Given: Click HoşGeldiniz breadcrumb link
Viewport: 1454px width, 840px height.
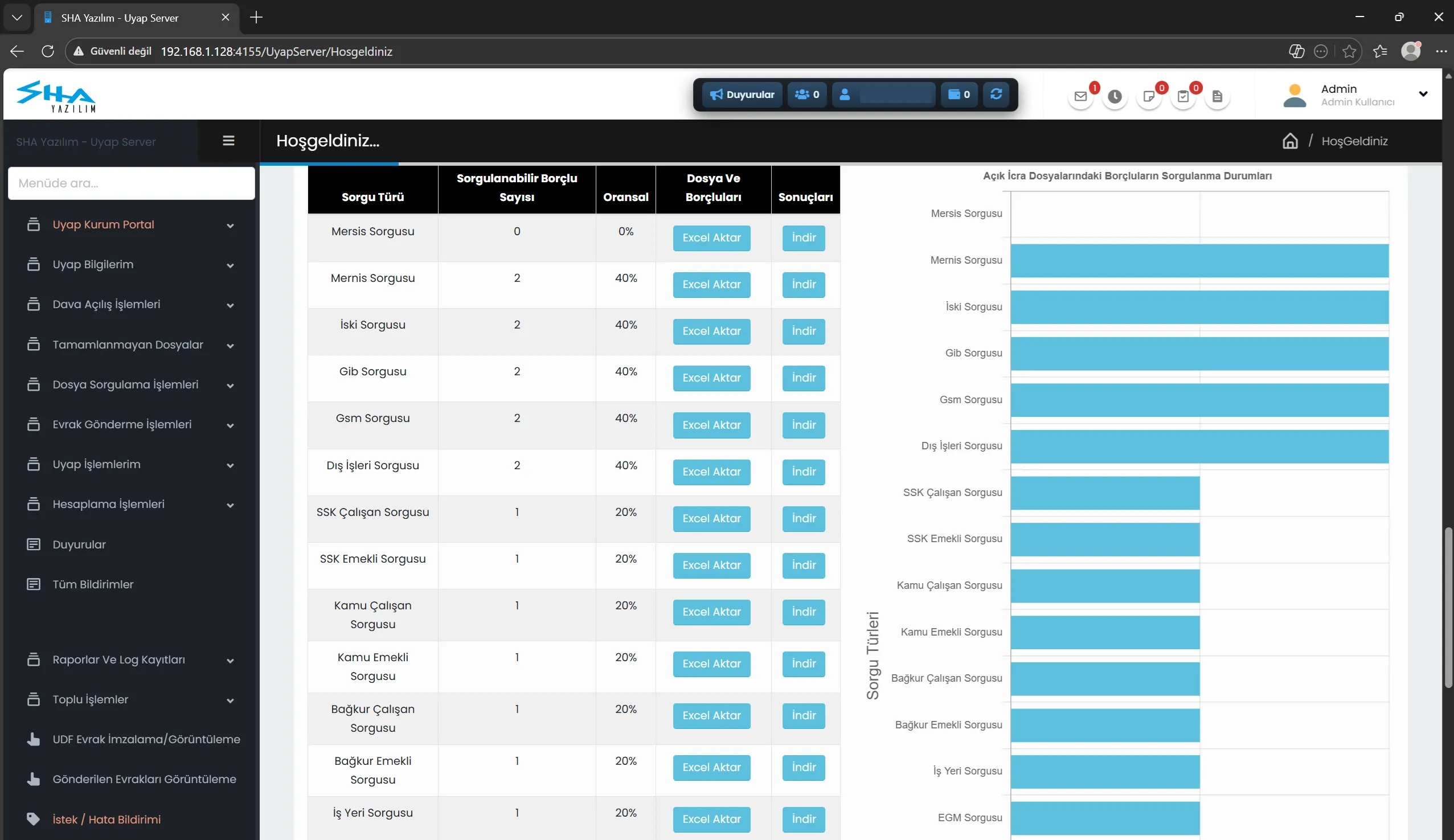Looking at the screenshot, I should 1354,141.
